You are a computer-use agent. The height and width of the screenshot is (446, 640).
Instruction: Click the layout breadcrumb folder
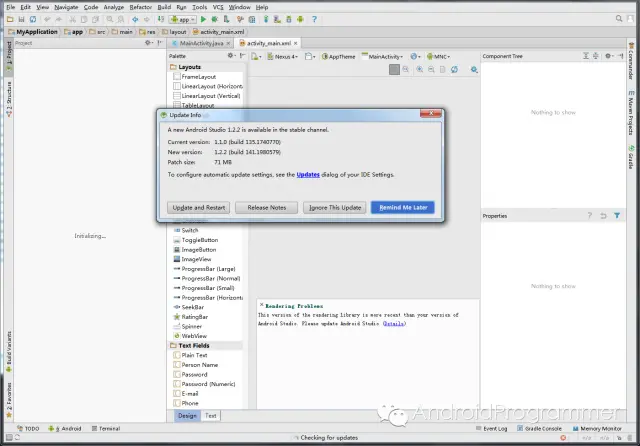[174, 32]
